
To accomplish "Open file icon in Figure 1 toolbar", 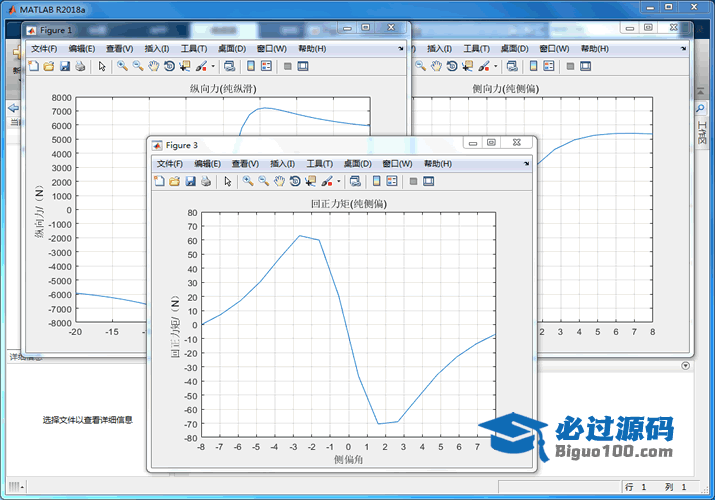I will tap(49, 66).
